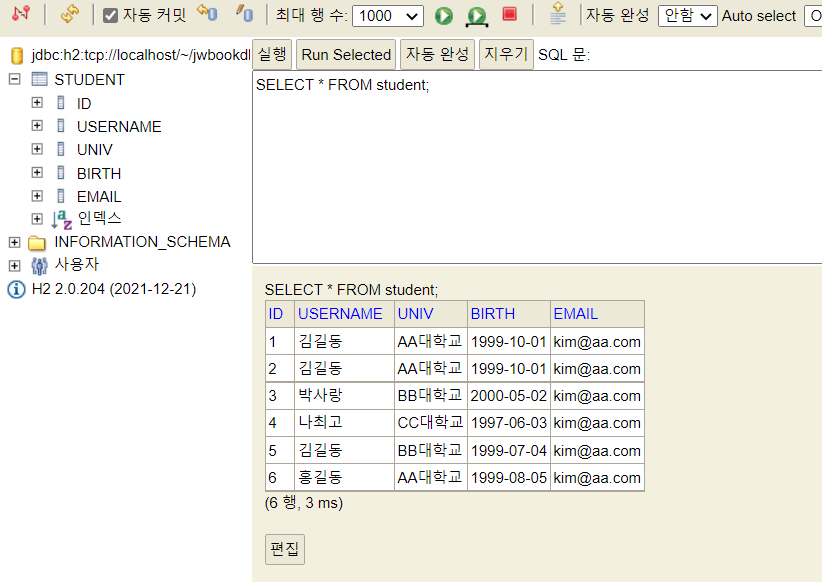Expand the ID column node

pos(37,102)
